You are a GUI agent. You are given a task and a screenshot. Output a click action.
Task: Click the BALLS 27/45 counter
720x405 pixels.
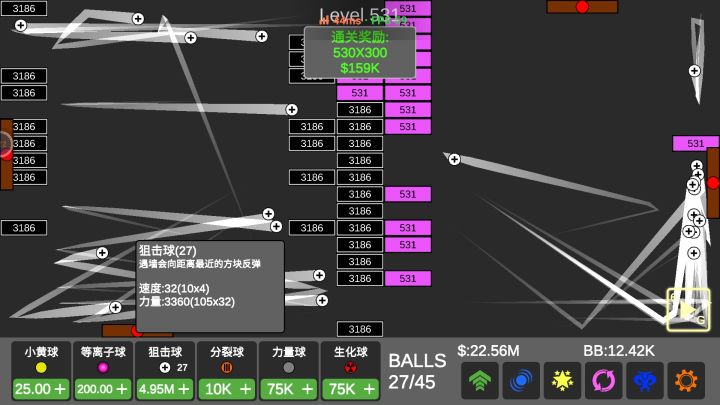coord(417,371)
